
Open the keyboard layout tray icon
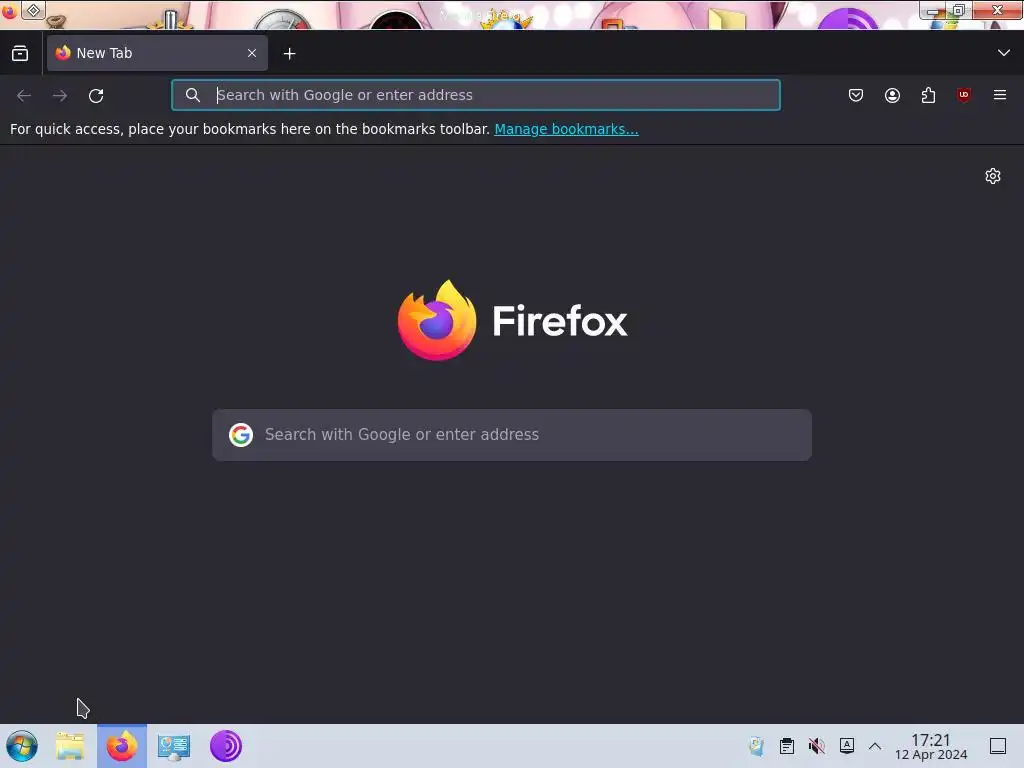pos(846,746)
